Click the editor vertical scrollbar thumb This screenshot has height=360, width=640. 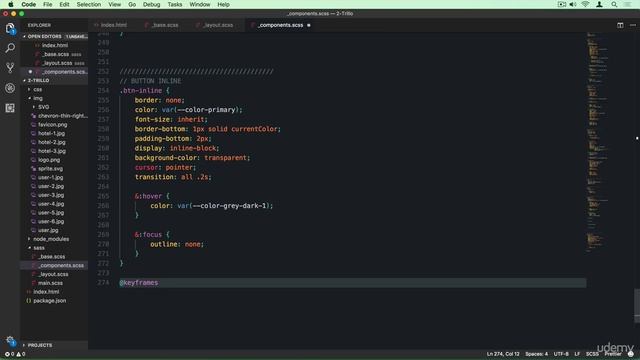637,306
